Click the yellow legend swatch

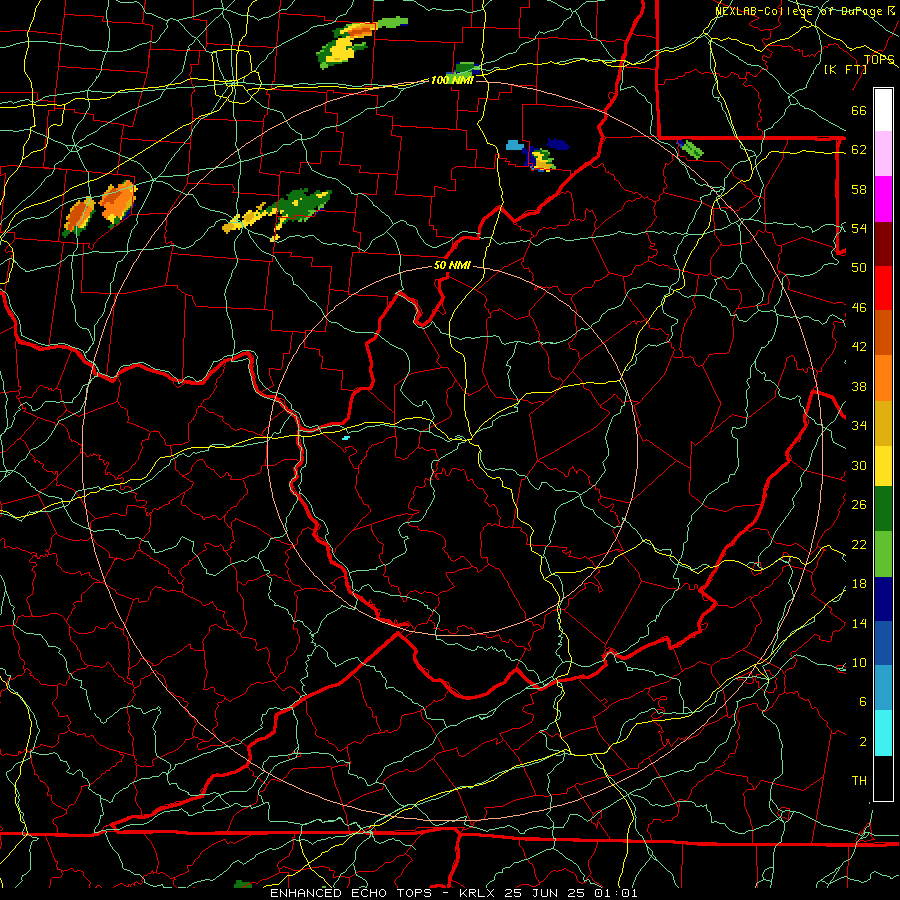[883, 465]
